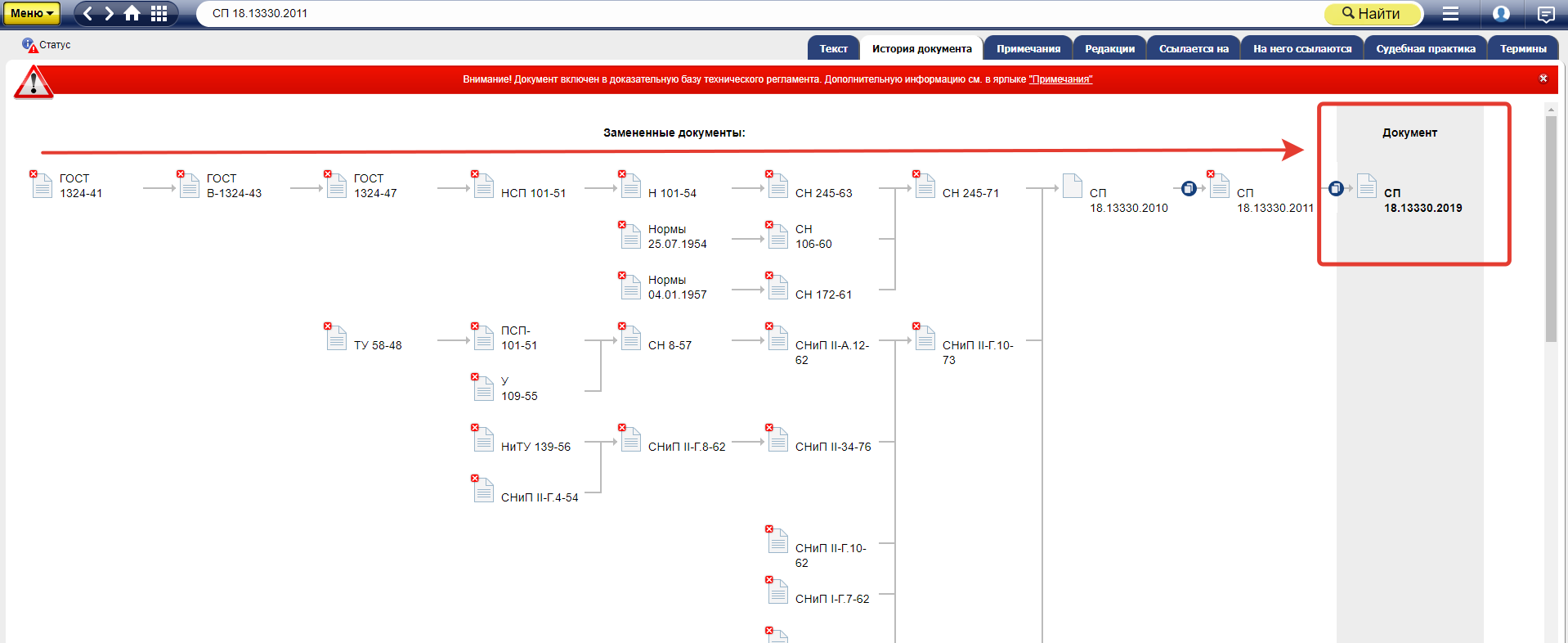This screenshot has width=1568, height=643.
Task: Click the Статус info icon
Action: (x=29, y=45)
